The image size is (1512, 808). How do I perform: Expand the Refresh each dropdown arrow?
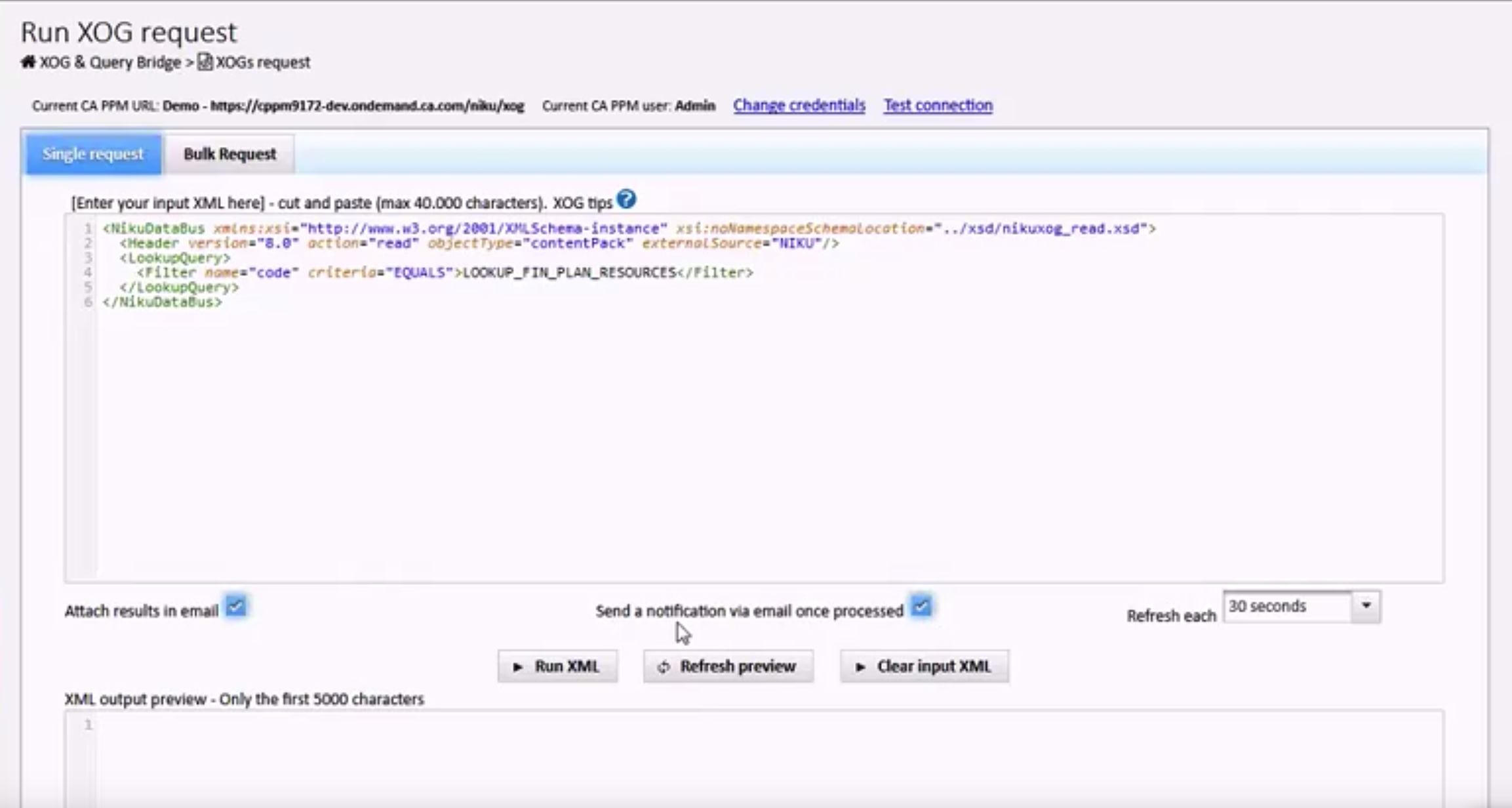point(1366,606)
